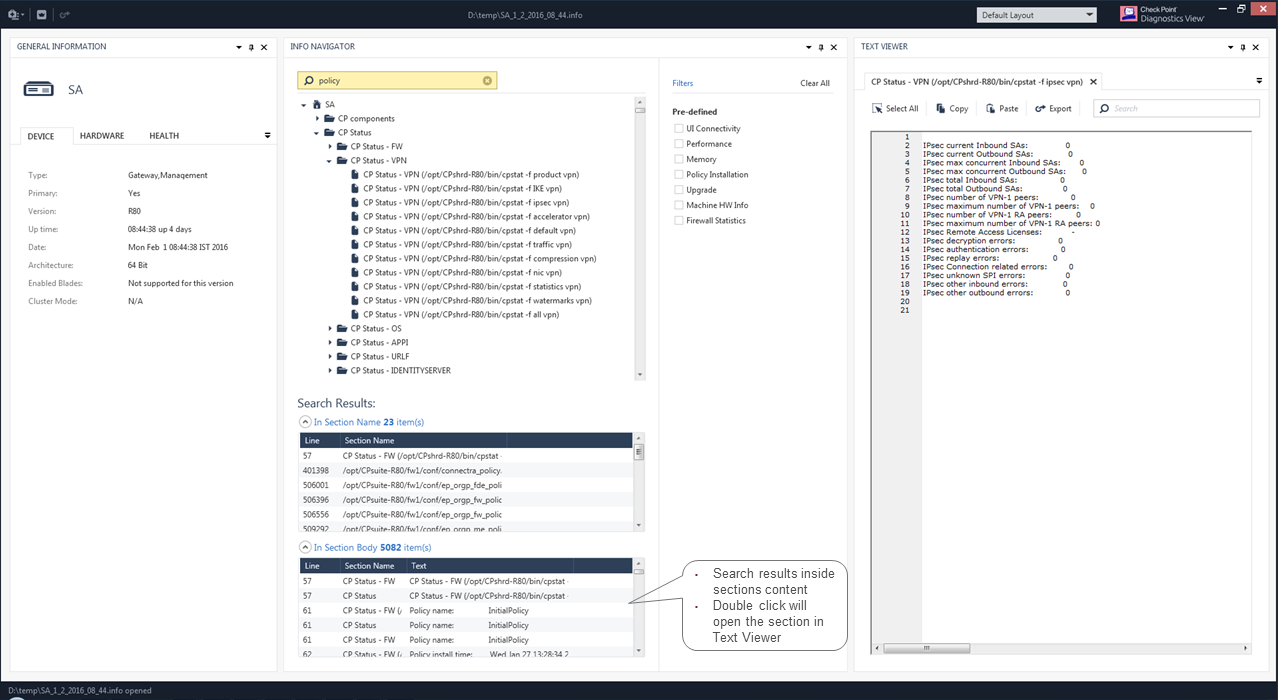
Task: Click the CP Status - URLF folder icon
Action: click(x=343, y=357)
